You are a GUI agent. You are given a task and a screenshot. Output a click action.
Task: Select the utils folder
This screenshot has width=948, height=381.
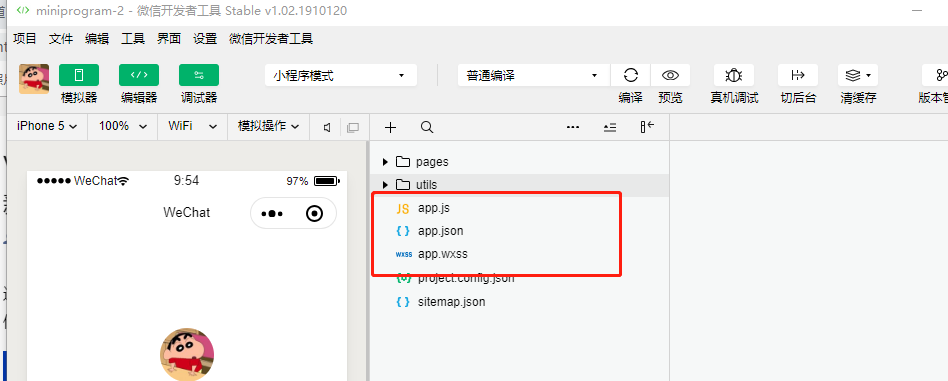(x=519, y=184)
